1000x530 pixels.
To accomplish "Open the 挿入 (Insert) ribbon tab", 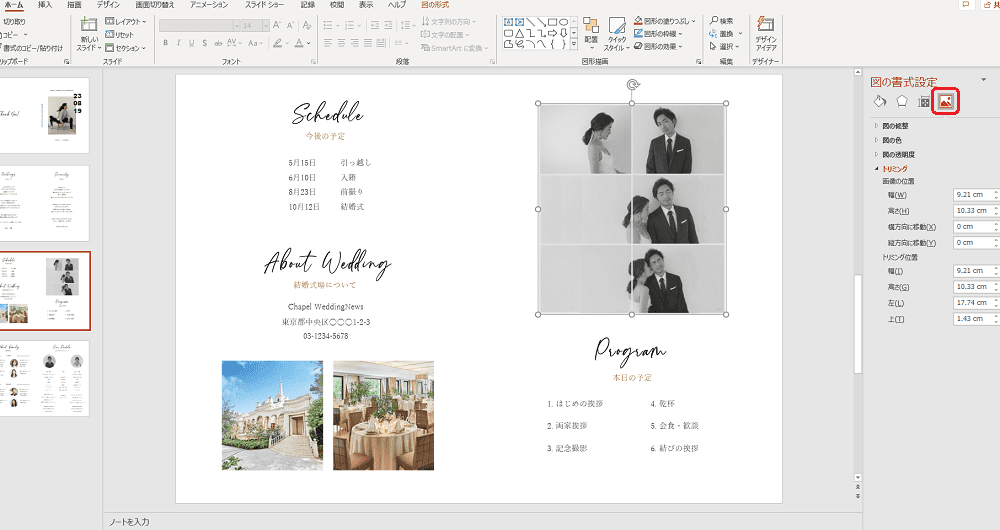I will click(45, 5).
